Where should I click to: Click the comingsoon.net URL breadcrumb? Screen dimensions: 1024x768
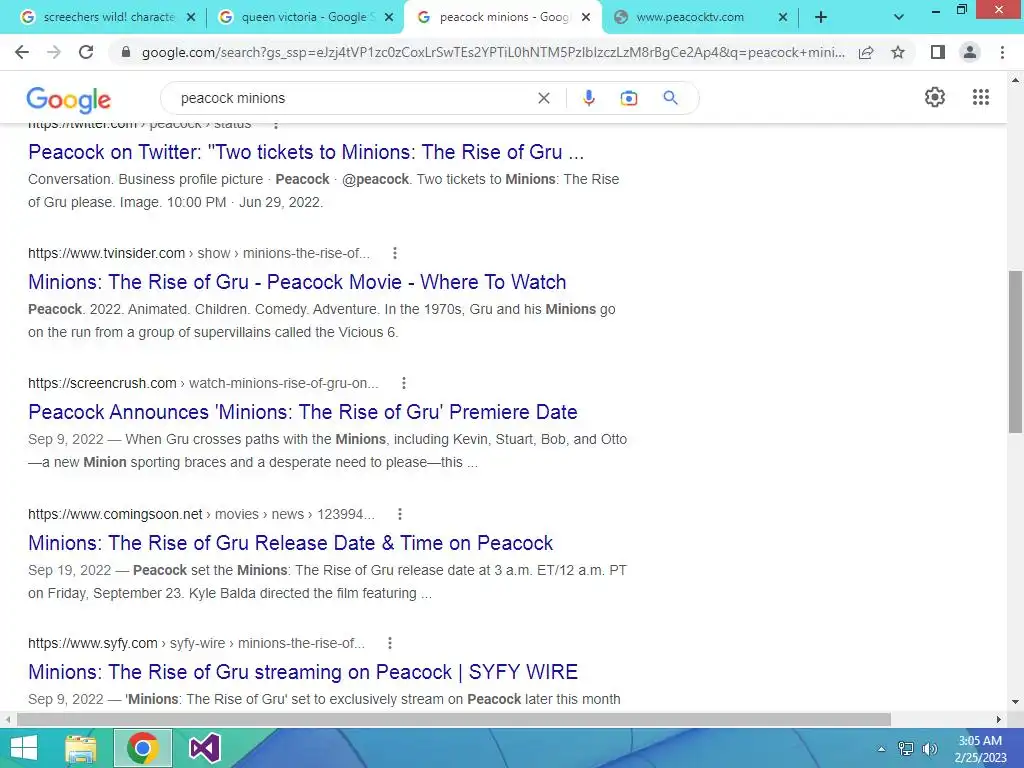click(x=201, y=514)
